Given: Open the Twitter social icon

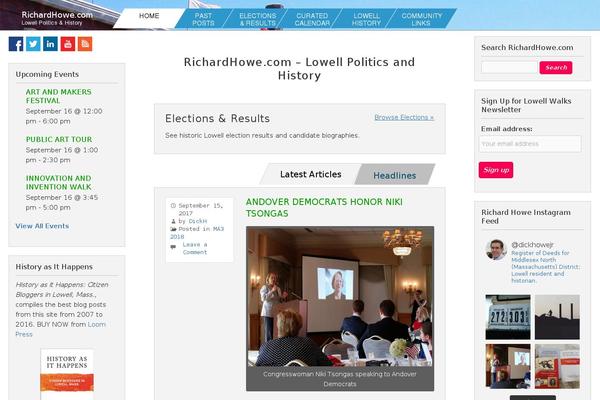Looking at the screenshot, I should 33,44.
